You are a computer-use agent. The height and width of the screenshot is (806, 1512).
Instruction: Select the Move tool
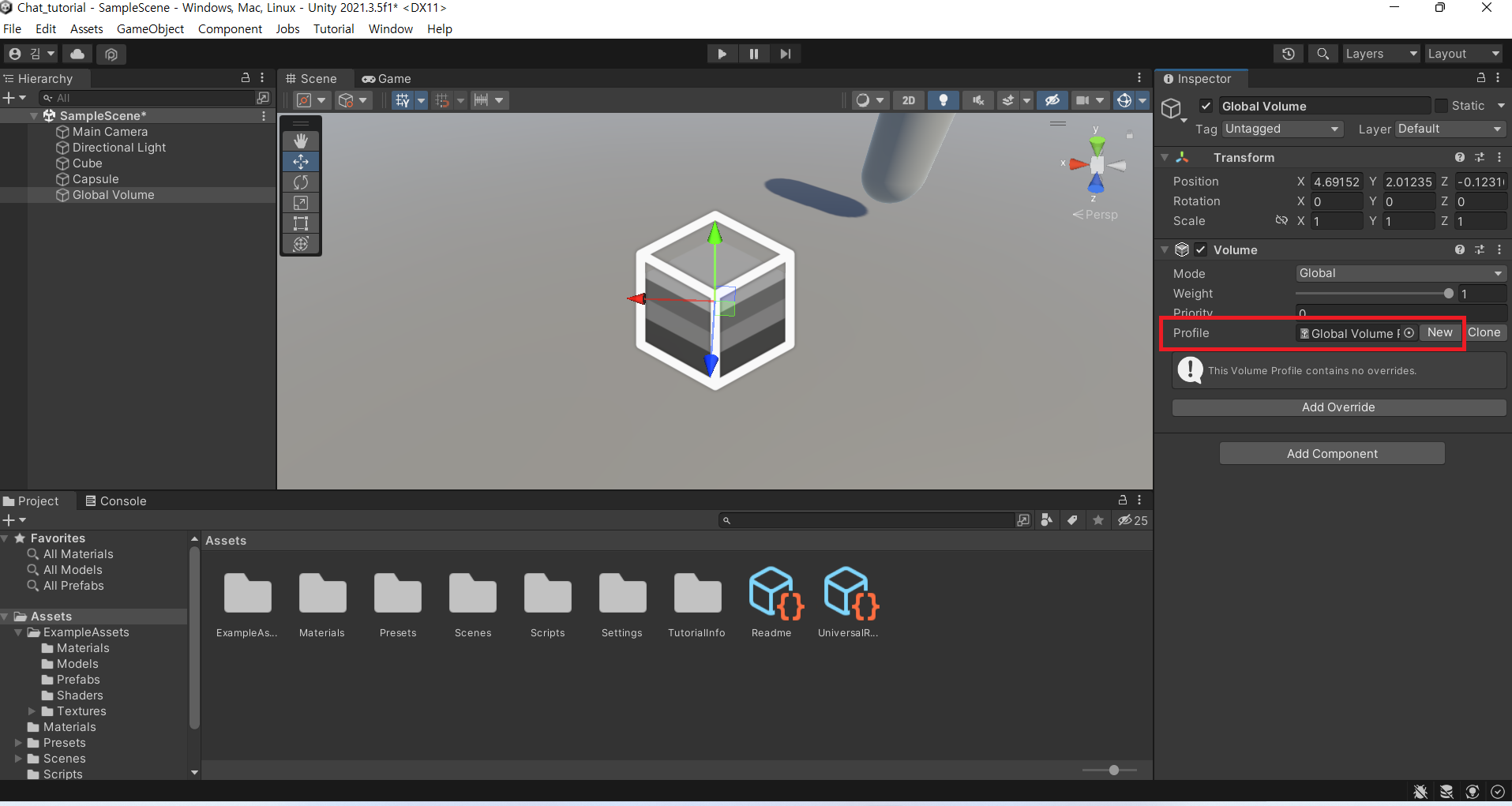pos(301,161)
